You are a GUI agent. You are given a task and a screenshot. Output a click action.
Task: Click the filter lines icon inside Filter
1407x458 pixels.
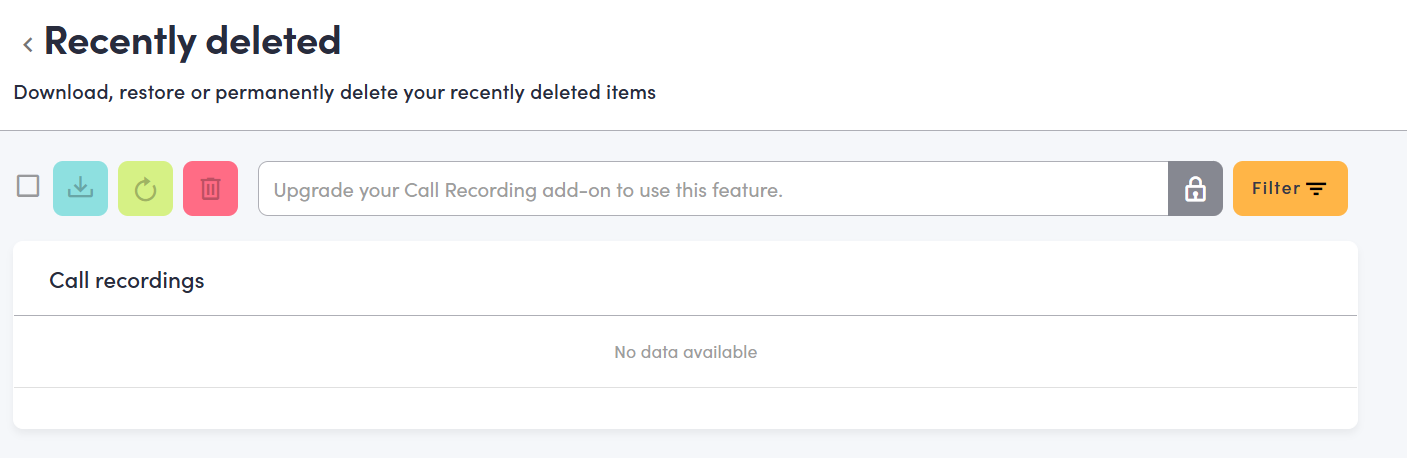1317,189
